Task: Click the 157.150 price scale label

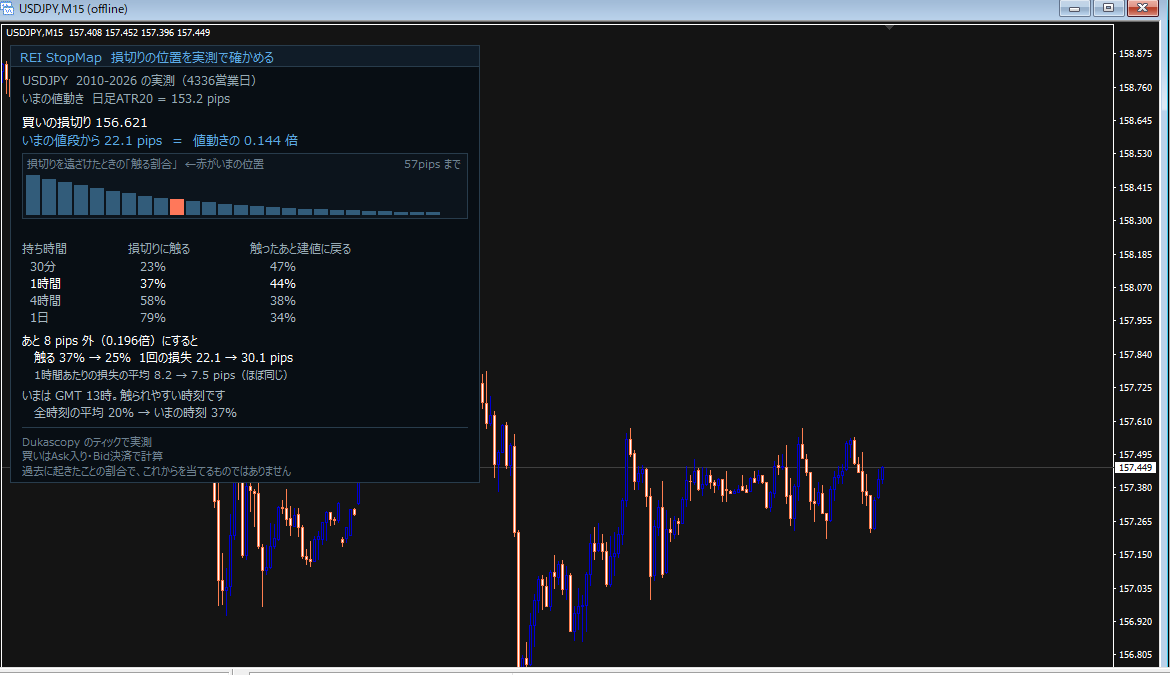Action: pos(1135,555)
